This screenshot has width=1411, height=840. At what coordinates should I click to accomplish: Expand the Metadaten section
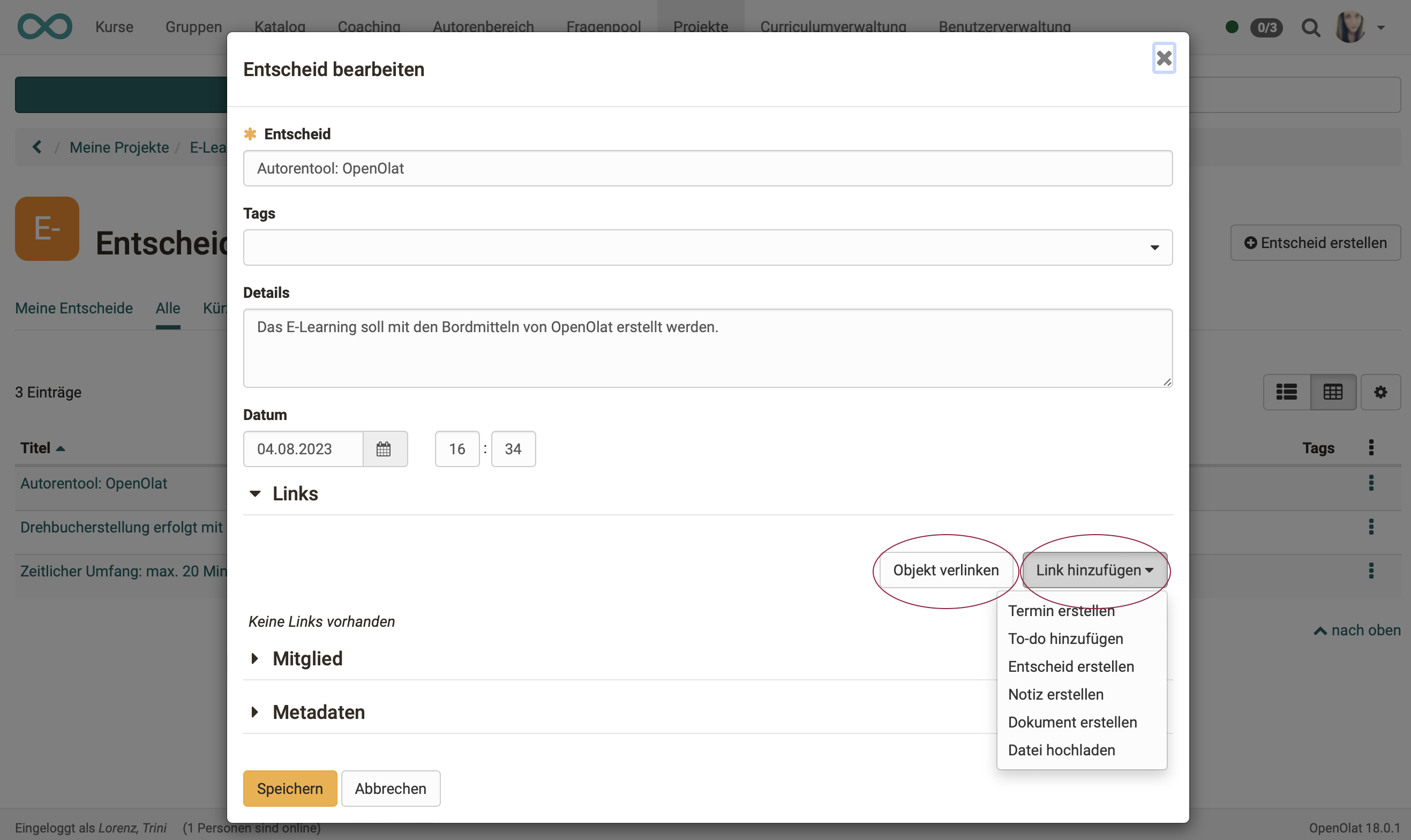(256, 712)
